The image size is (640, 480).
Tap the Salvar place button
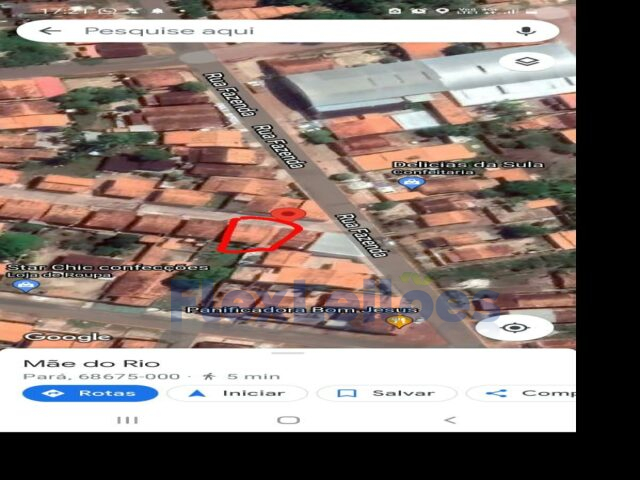pos(387,393)
